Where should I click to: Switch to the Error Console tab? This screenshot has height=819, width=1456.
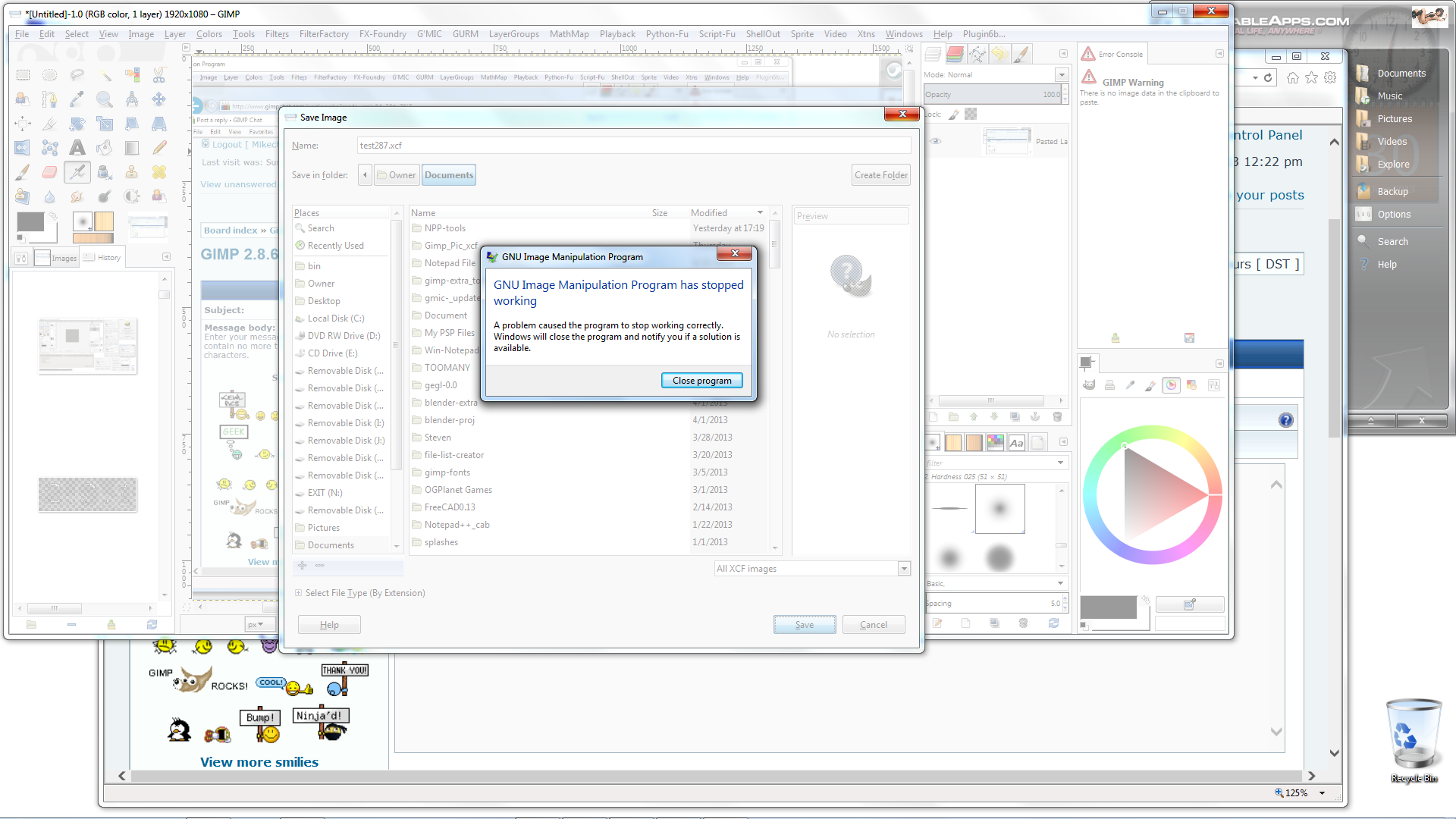pos(1112,54)
